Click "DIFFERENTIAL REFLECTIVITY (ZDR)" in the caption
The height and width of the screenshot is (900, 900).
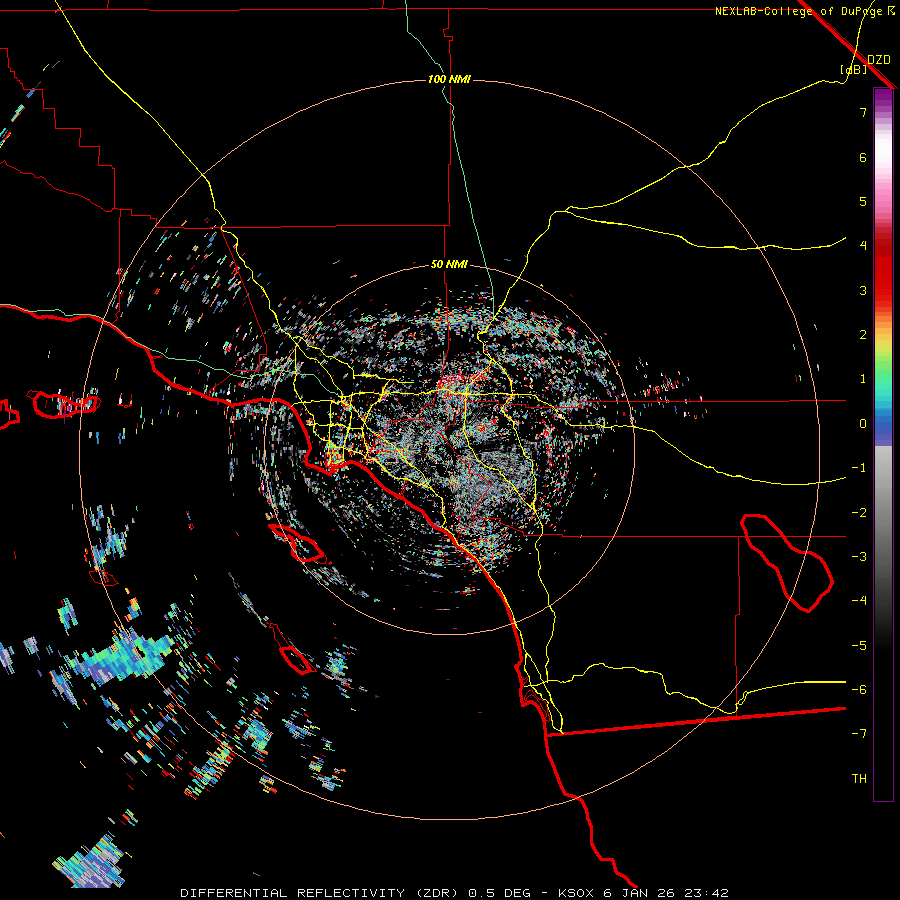point(320,893)
